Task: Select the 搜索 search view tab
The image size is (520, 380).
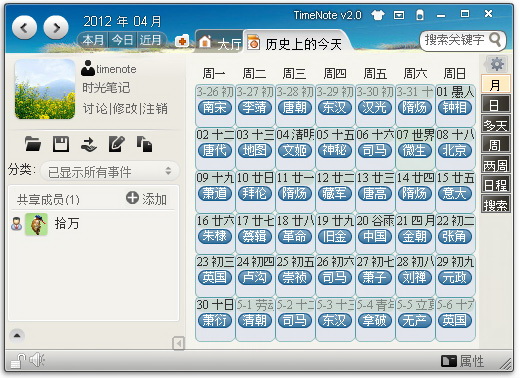Action: (x=496, y=204)
